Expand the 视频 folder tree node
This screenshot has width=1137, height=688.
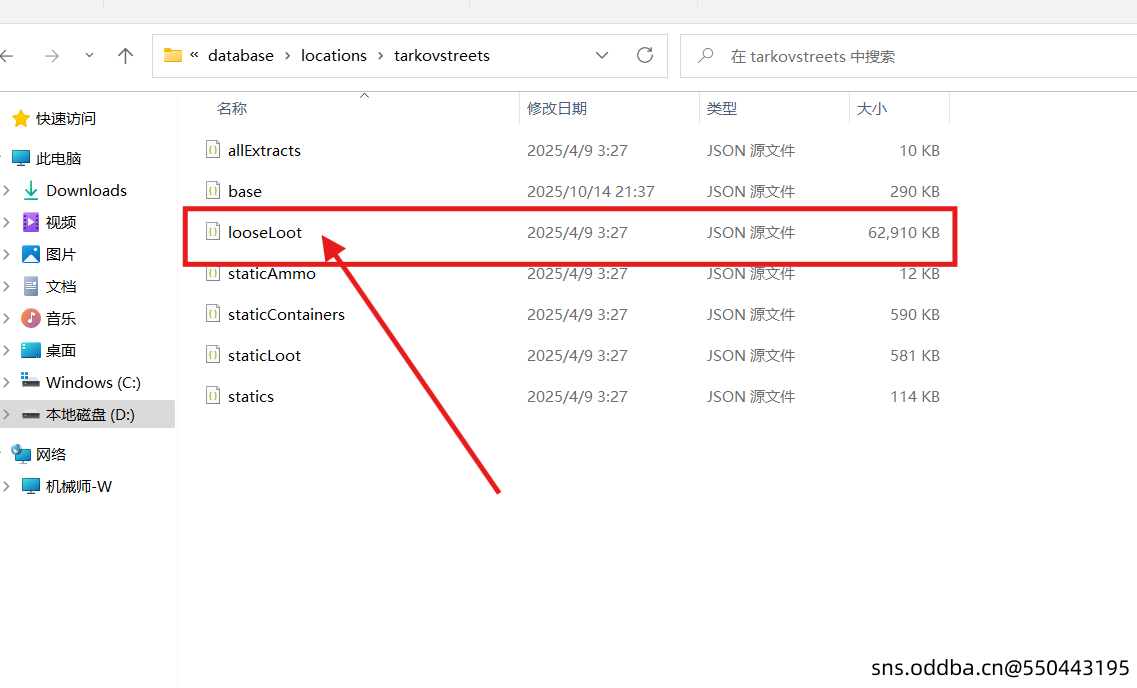tap(7, 222)
